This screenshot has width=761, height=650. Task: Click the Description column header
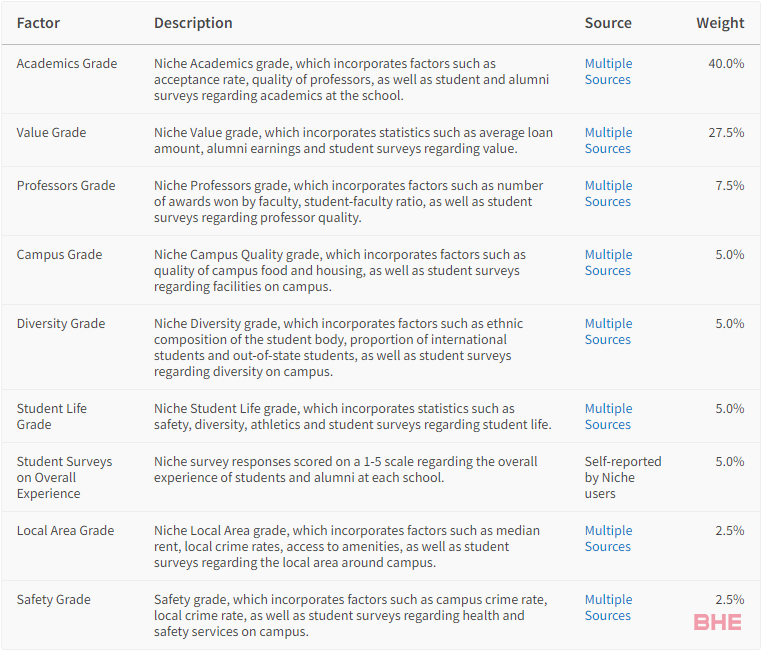193,23
